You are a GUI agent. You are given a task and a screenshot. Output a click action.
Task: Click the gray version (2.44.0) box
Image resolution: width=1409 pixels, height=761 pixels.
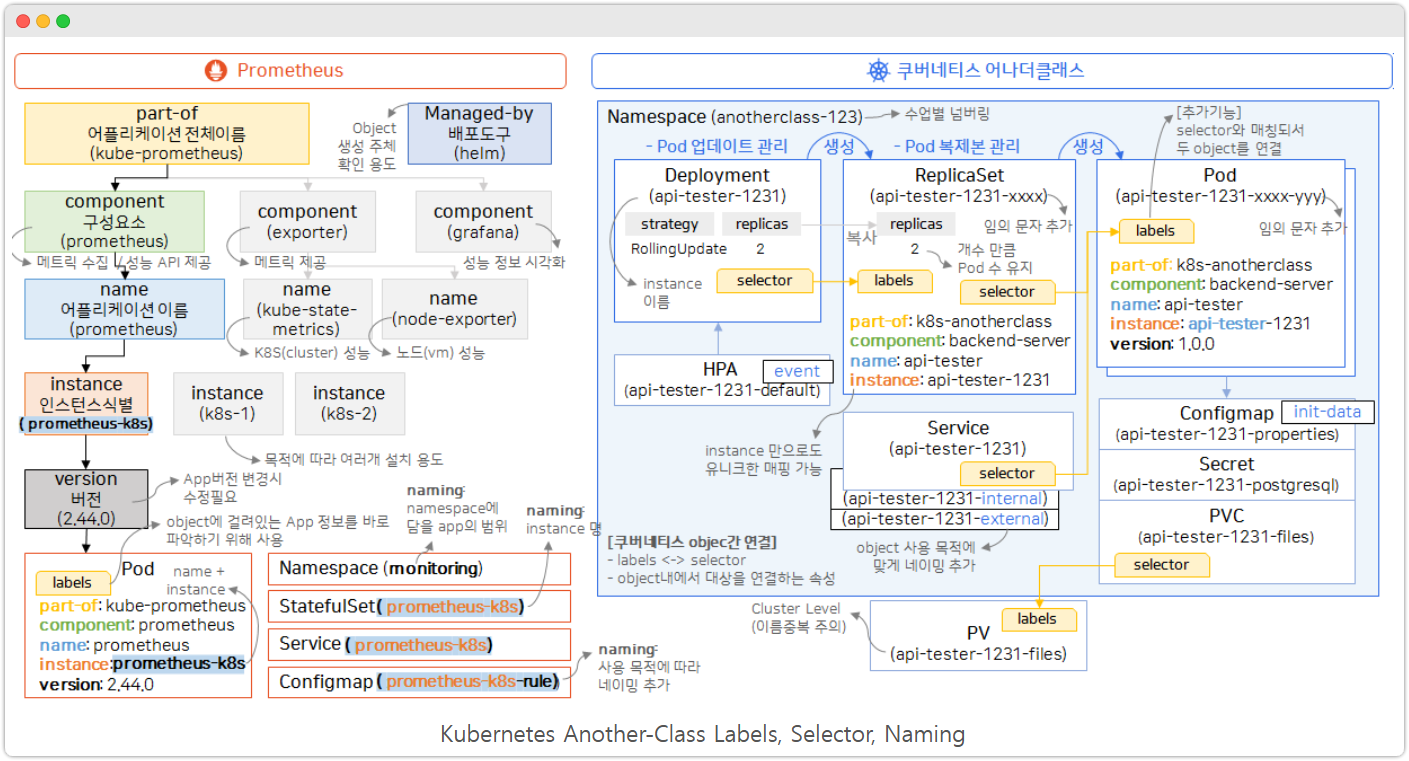(86, 498)
